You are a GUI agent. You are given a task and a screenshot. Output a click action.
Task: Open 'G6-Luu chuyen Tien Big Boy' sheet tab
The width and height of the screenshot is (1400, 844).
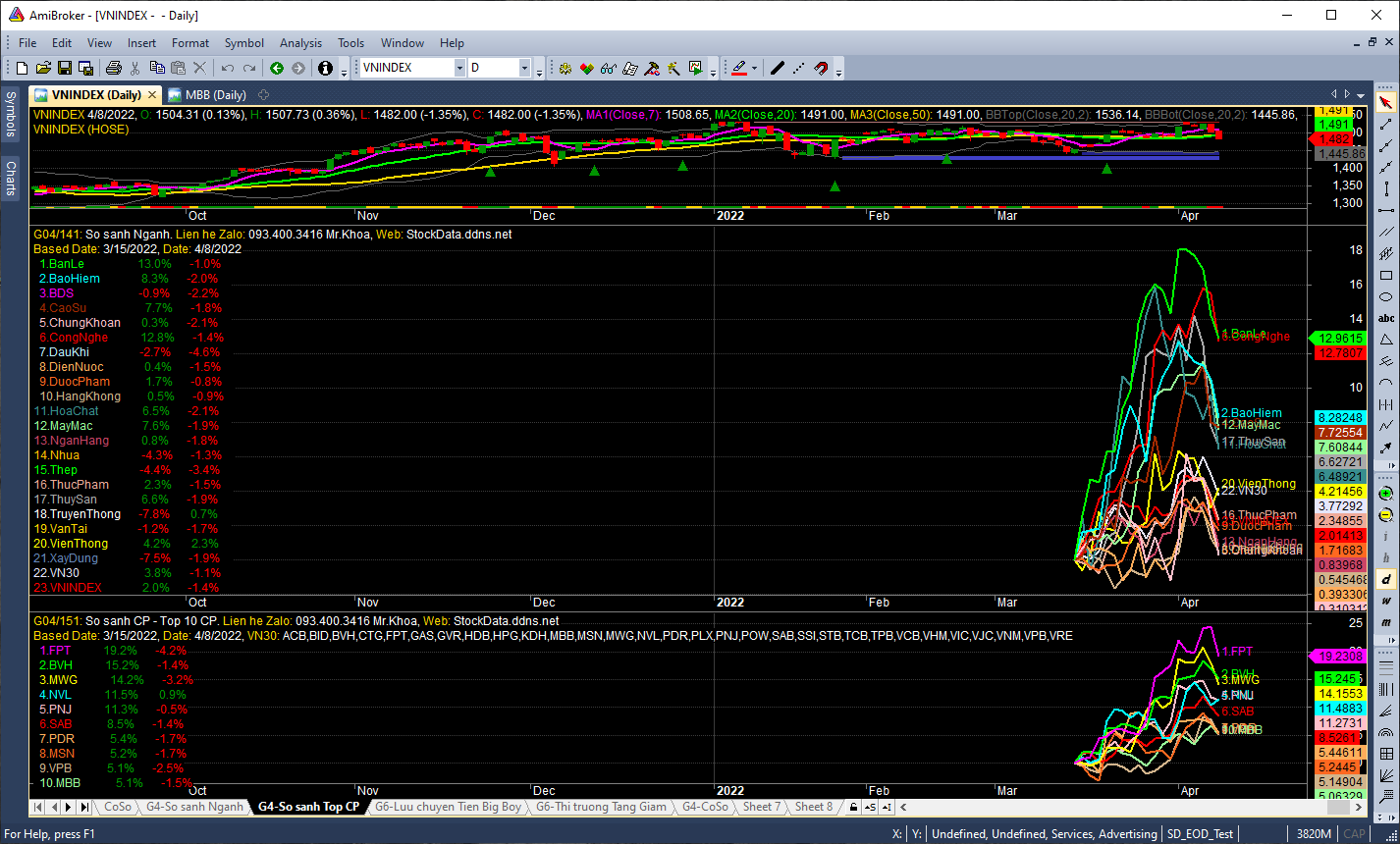(447, 807)
